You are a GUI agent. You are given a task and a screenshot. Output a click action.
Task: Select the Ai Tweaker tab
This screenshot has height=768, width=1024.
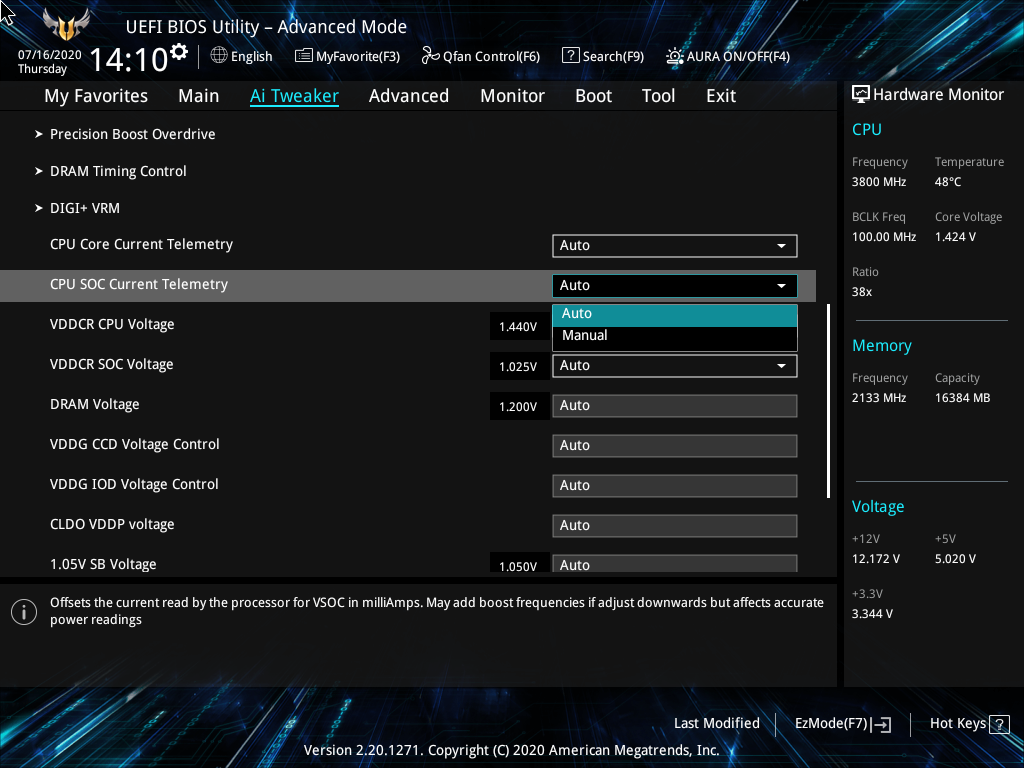(294, 96)
